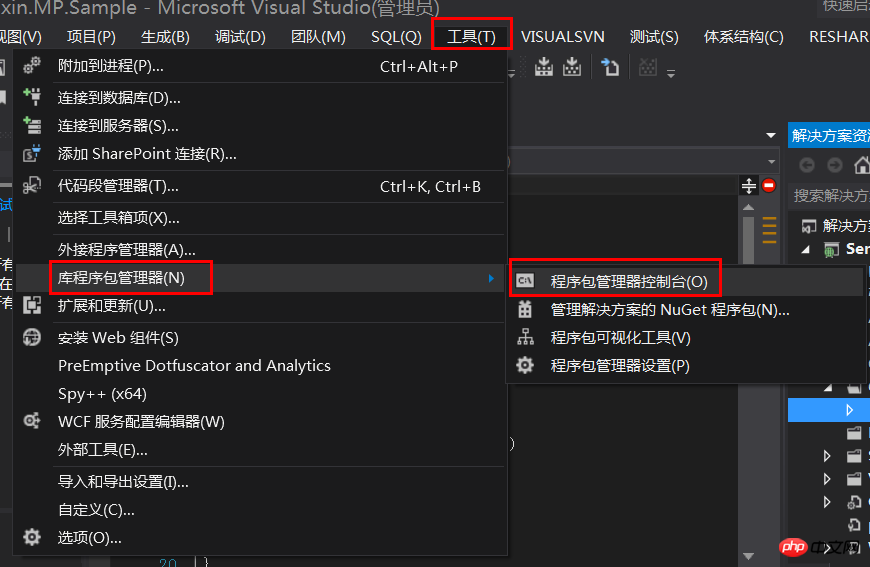Choose 库程序包管理器(N) submenu item

pyautogui.click(x=261, y=277)
